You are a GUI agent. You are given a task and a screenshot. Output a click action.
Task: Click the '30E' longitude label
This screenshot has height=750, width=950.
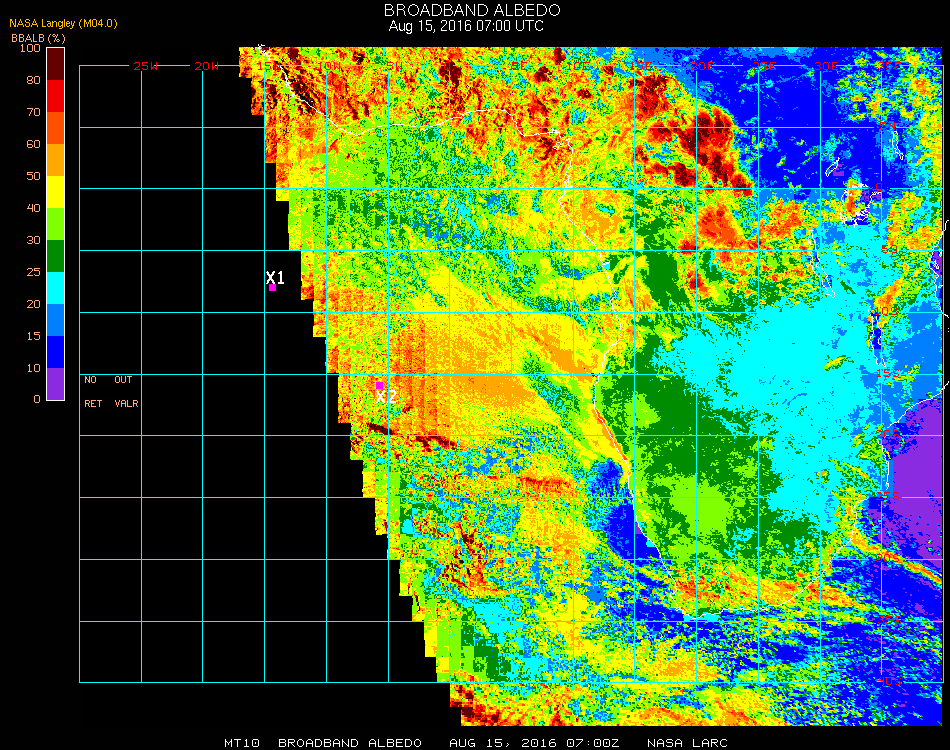click(826, 66)
